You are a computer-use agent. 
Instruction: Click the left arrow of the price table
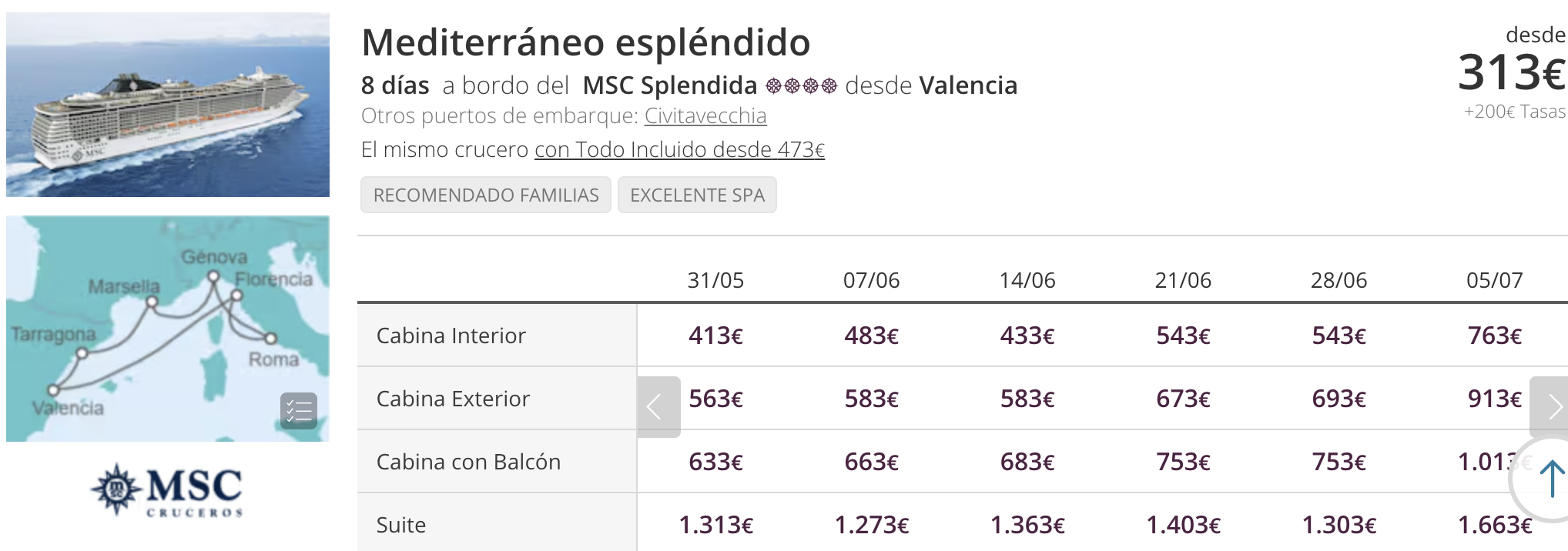click(658, 407)
